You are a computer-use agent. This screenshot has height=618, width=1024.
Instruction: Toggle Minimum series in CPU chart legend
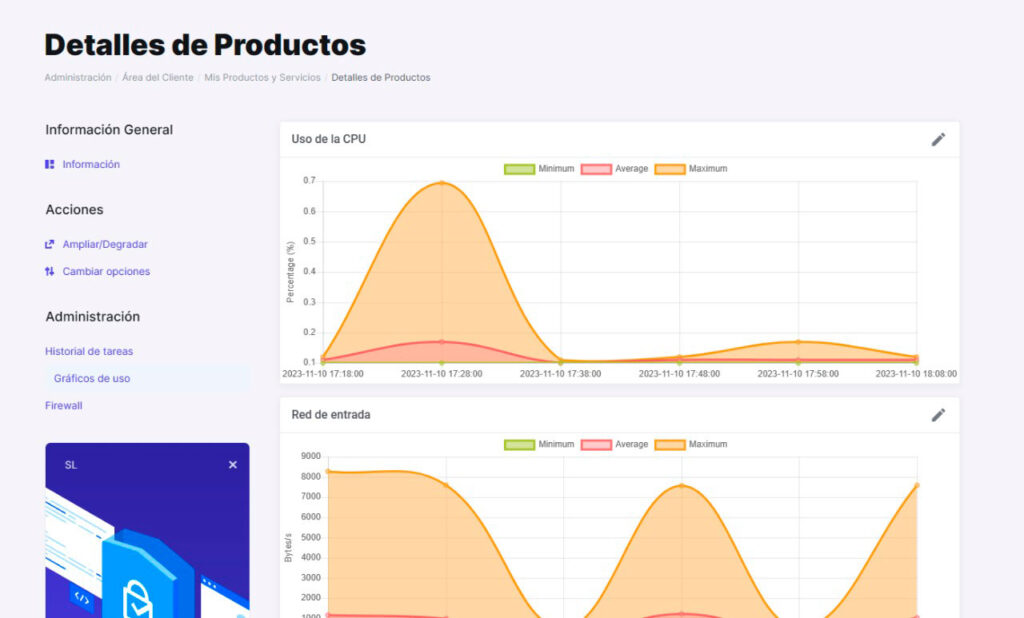pos(539,169)
